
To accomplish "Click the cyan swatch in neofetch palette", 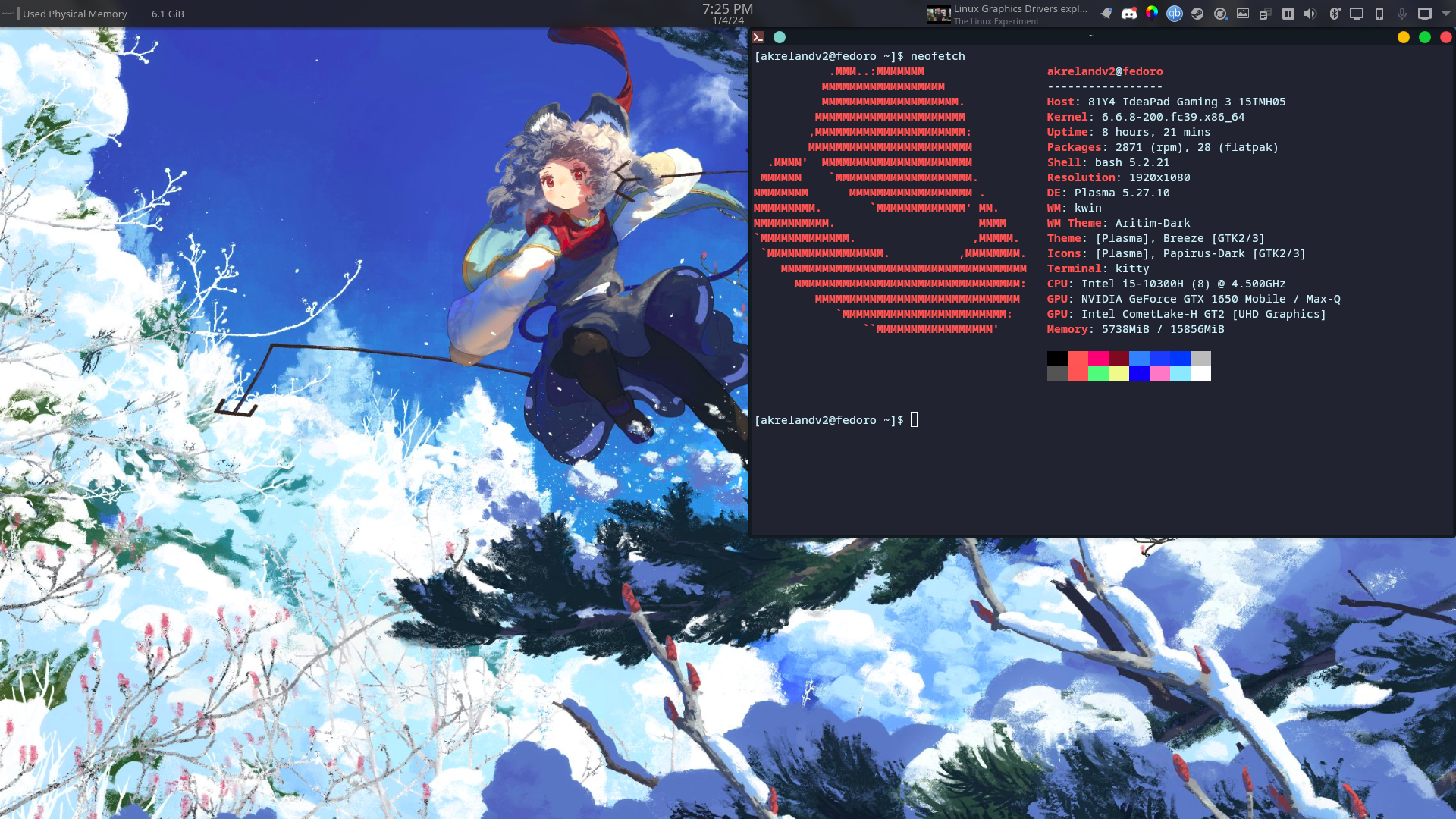I will [1180, 374].
